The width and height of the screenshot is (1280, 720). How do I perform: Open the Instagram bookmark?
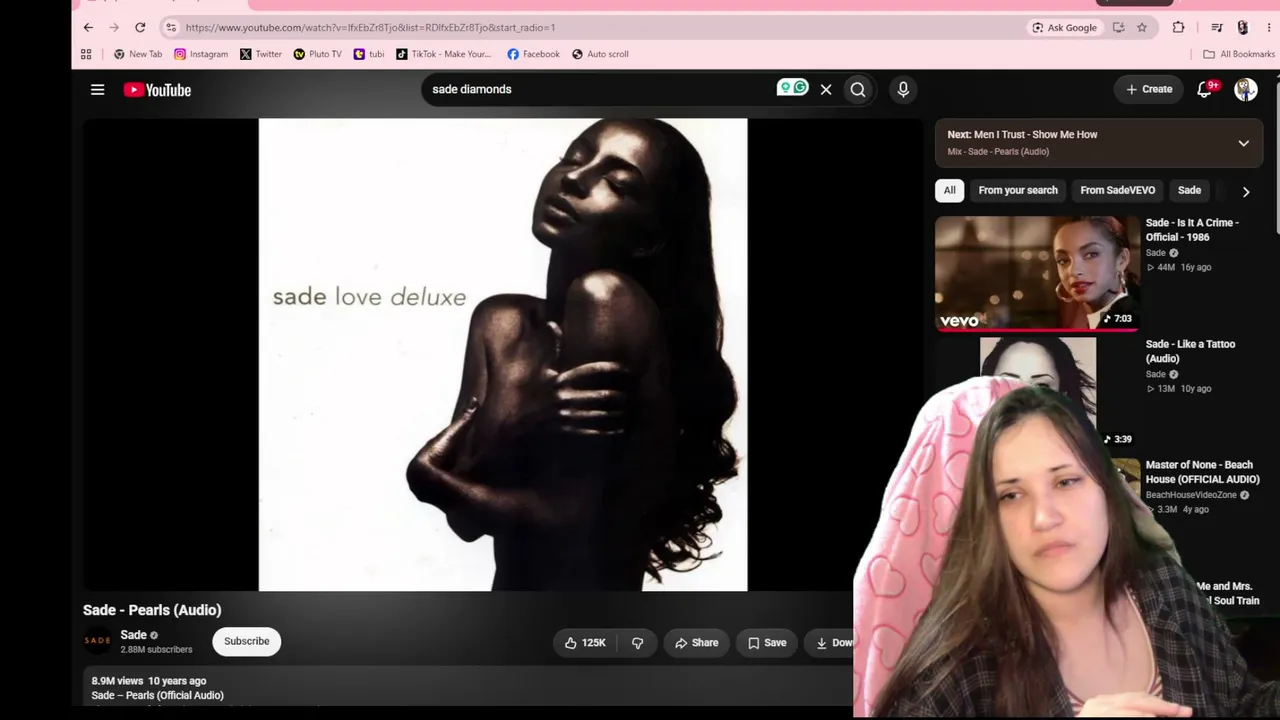[x=201, y=54]
